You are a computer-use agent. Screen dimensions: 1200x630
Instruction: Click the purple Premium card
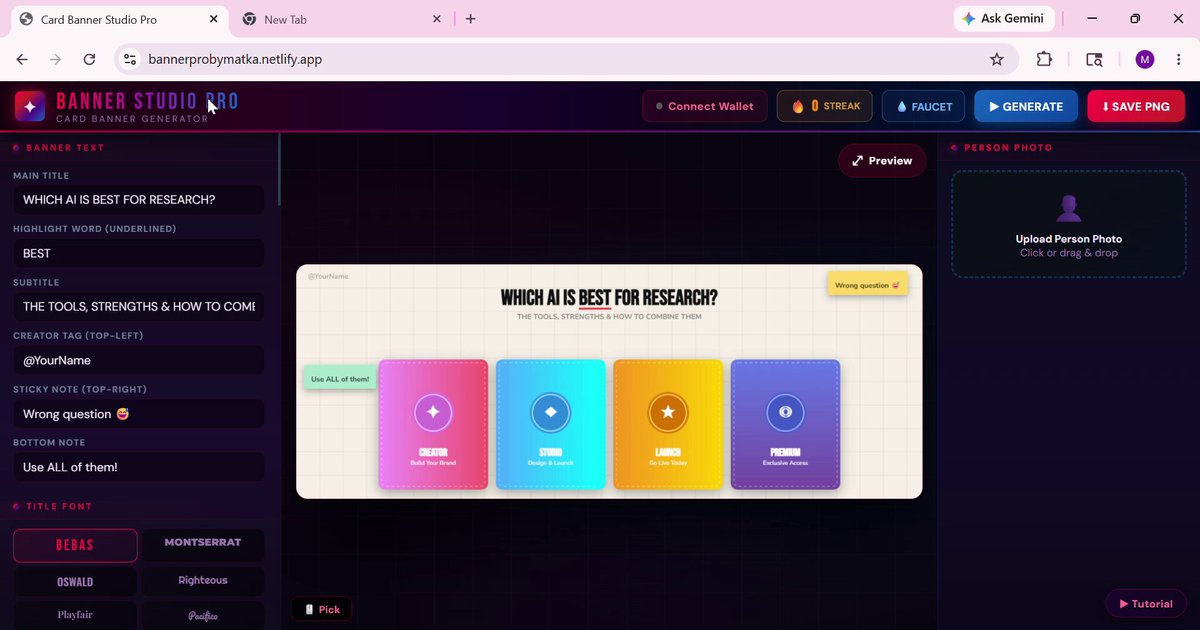pyautogui.click(x=785, y=425)
